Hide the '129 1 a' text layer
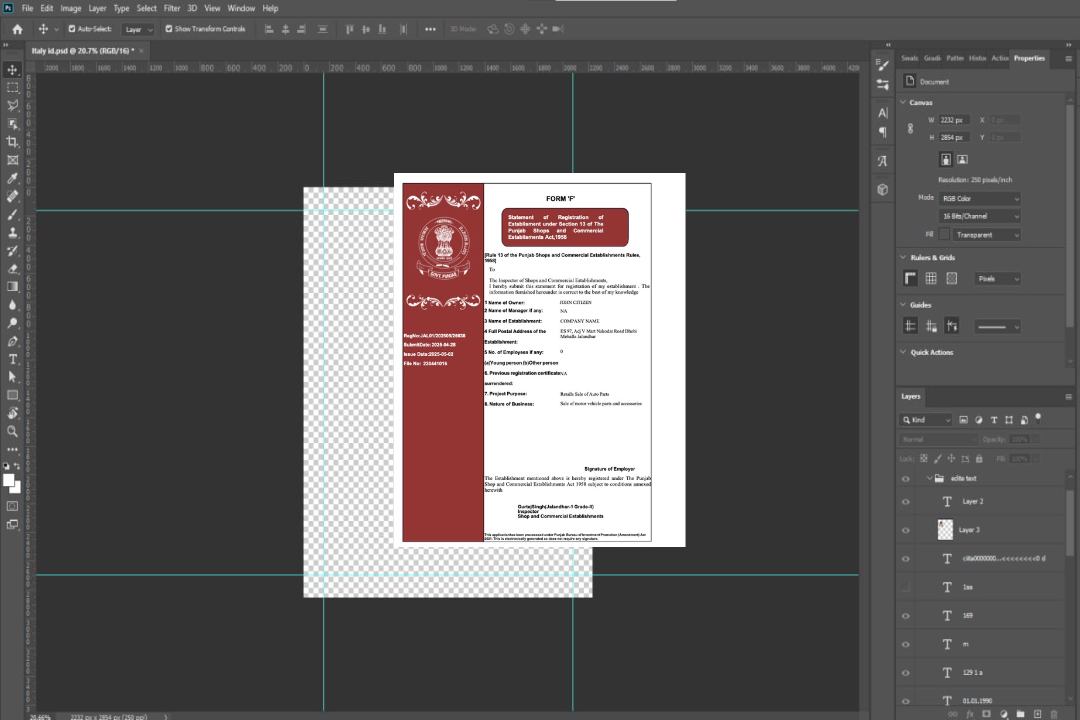 [x=906, y=673]
